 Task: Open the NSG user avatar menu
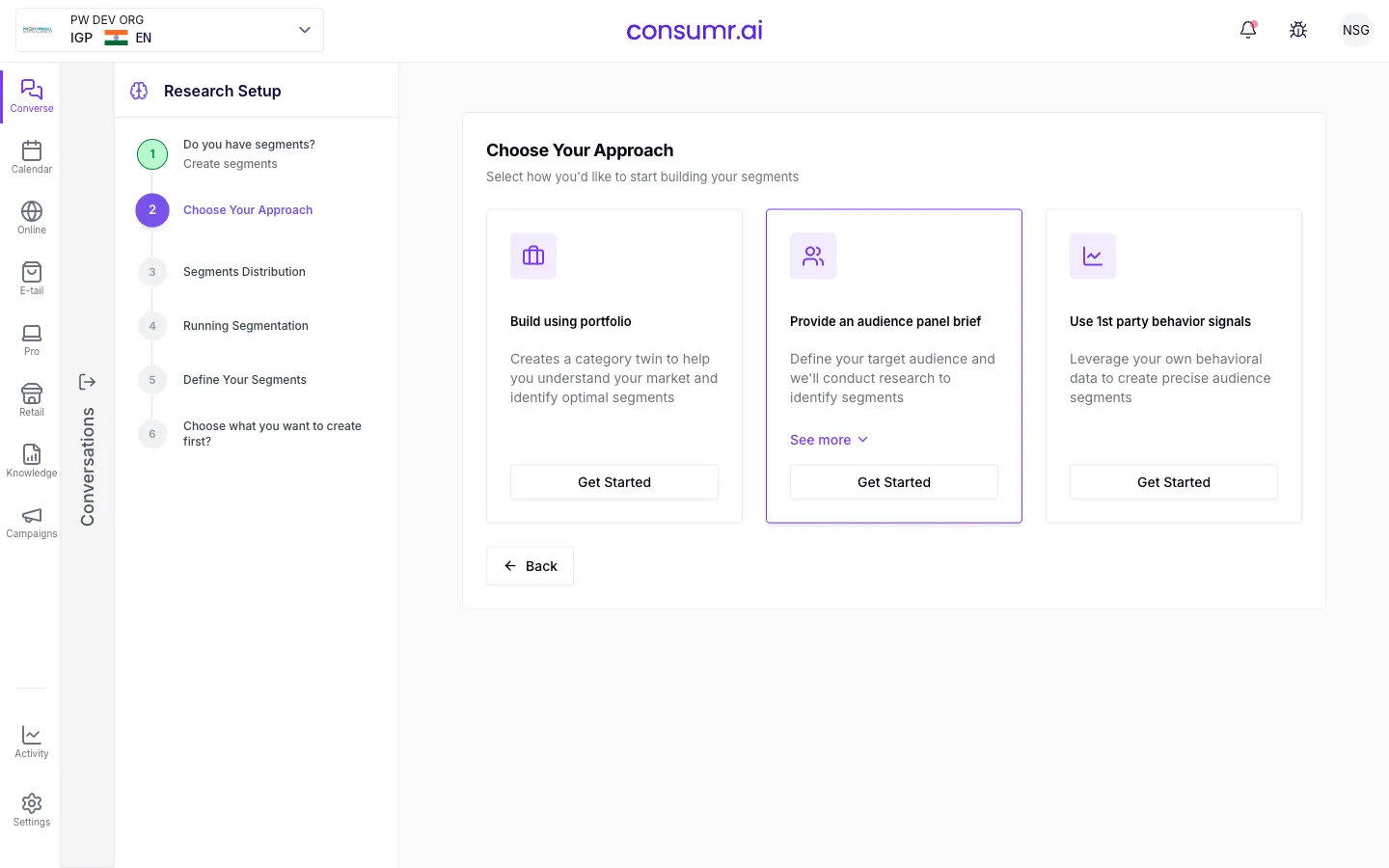click(x=1355, y=30)
